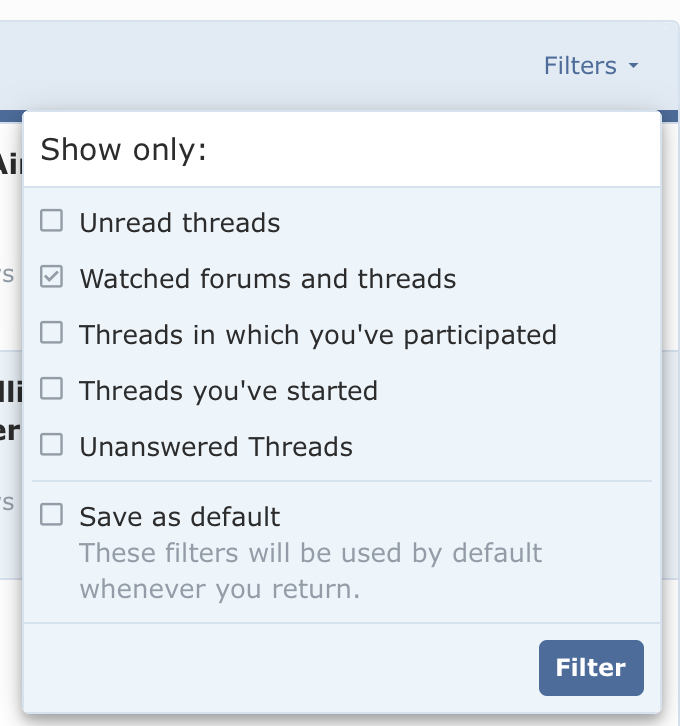Enable the Unread threads checkbox
Viewport: 680px width, 726px height.
coord(51,221)
